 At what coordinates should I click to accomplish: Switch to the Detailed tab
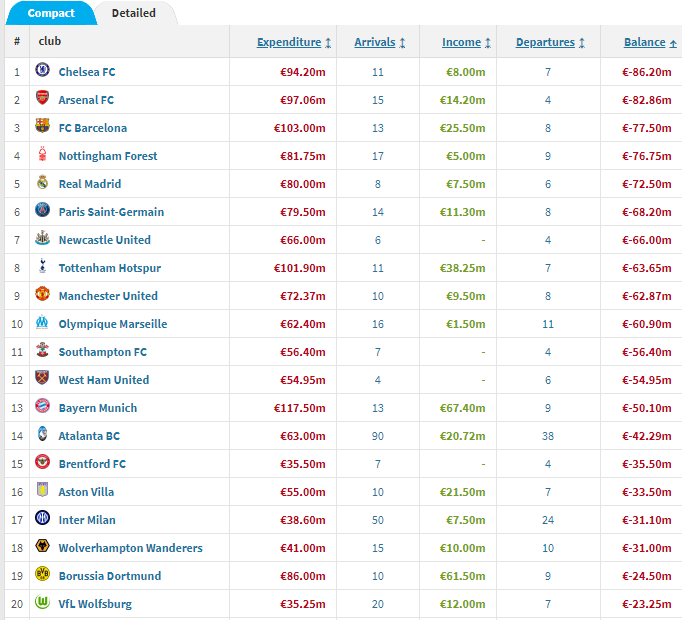click(133, 14)
